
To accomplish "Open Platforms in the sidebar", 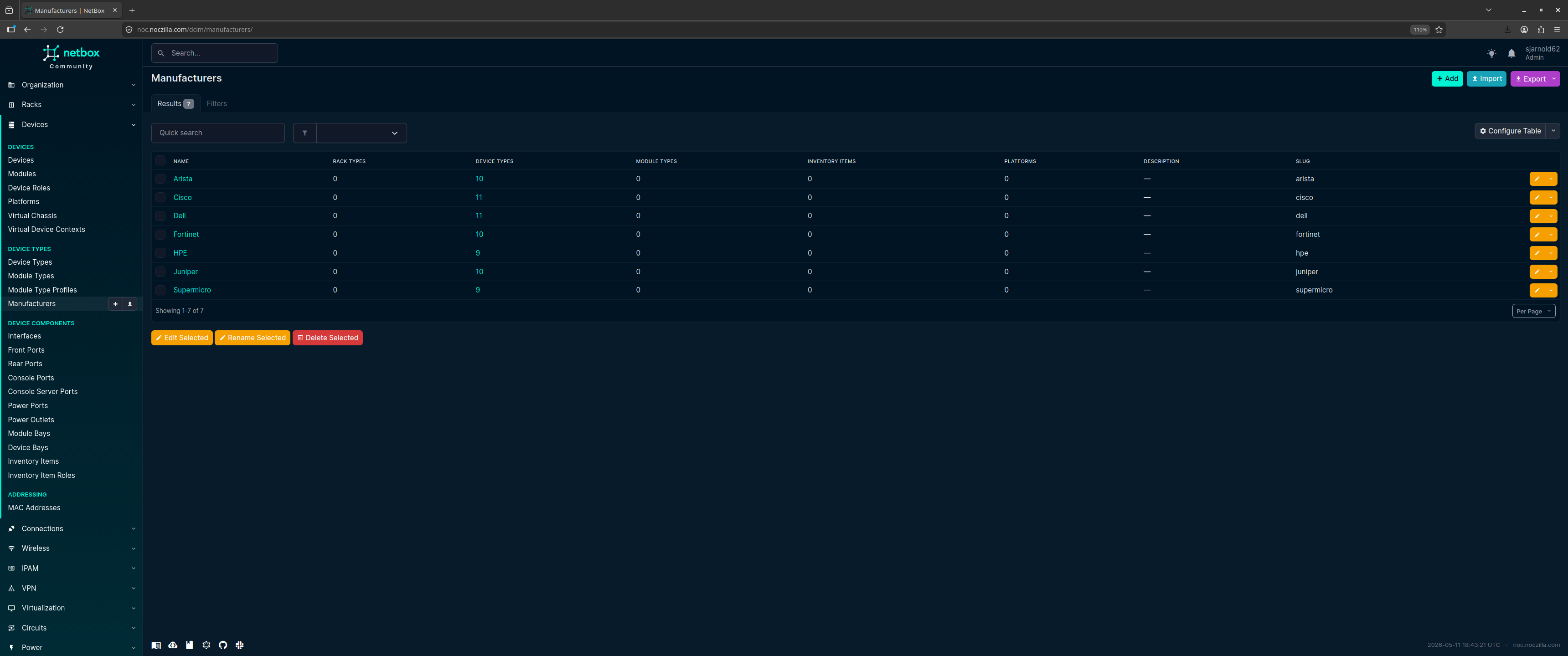I will pos(24,201).
